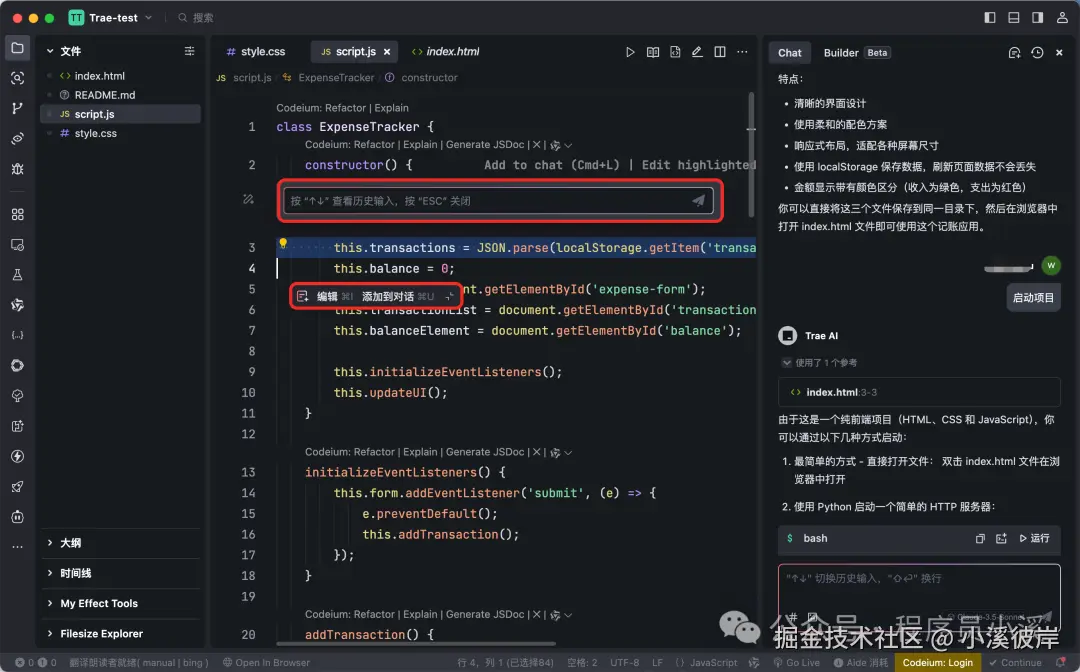Click Open In Browser in status bar
The width and height of the screenshot is (1080, 672).
coord(266,662)
